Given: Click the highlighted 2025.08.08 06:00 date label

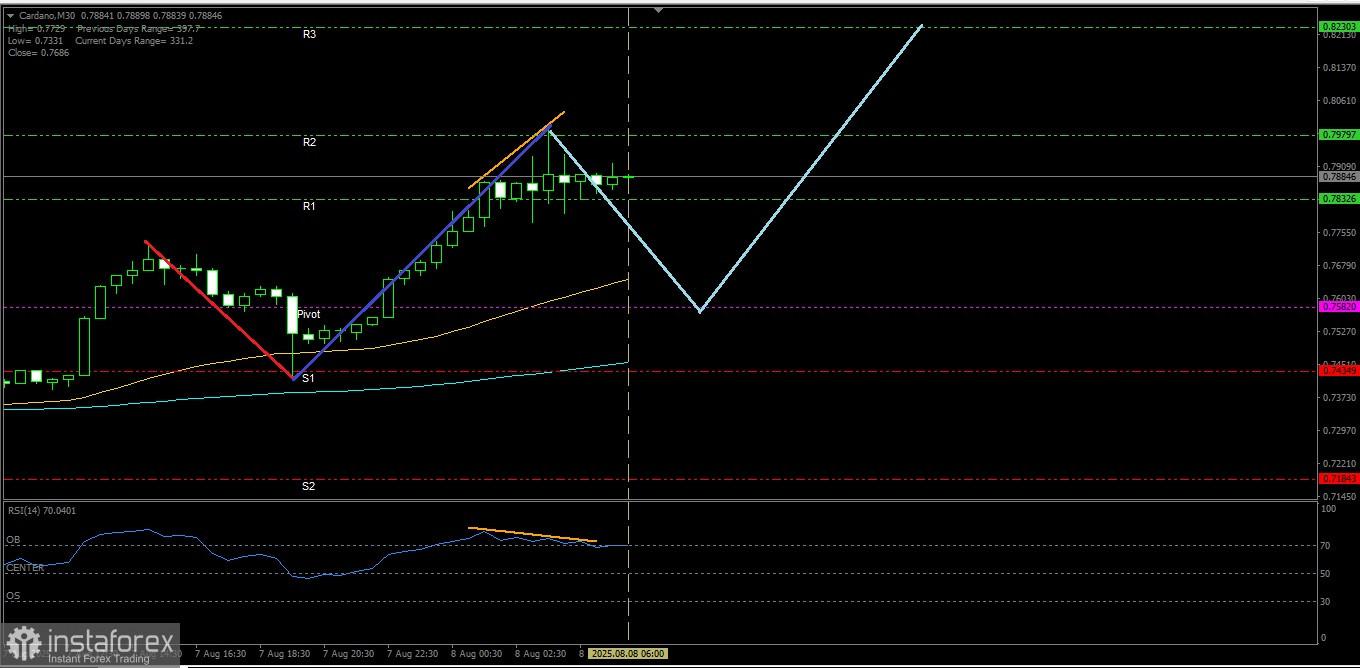Looking at the screenshot, I should [x=628, y=653].
